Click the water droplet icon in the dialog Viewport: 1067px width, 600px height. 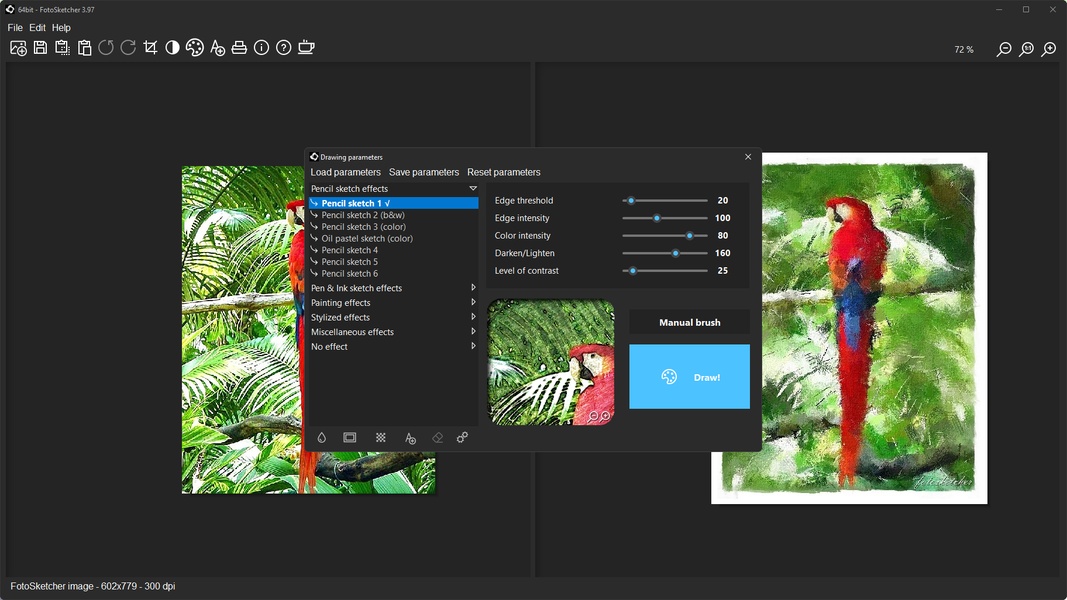(x=322, y=438)
